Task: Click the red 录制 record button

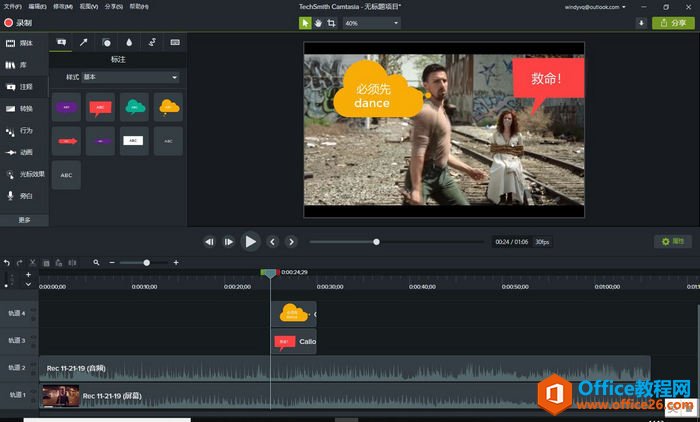Action: [x=18, y=22]
